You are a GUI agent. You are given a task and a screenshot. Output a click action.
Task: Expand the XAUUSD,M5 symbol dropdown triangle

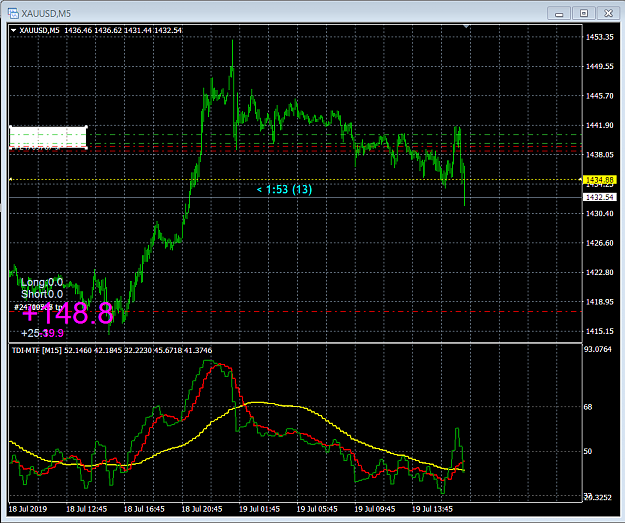13,30
